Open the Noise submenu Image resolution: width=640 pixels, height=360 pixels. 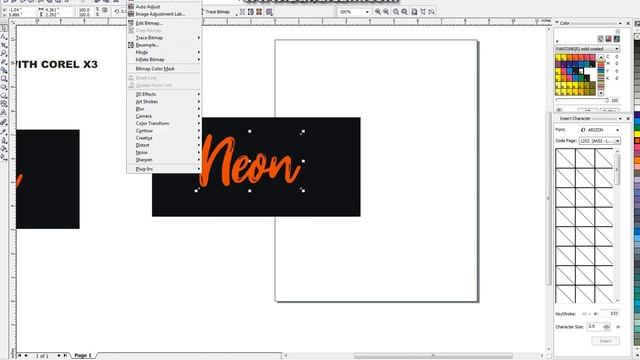point(164,152)
